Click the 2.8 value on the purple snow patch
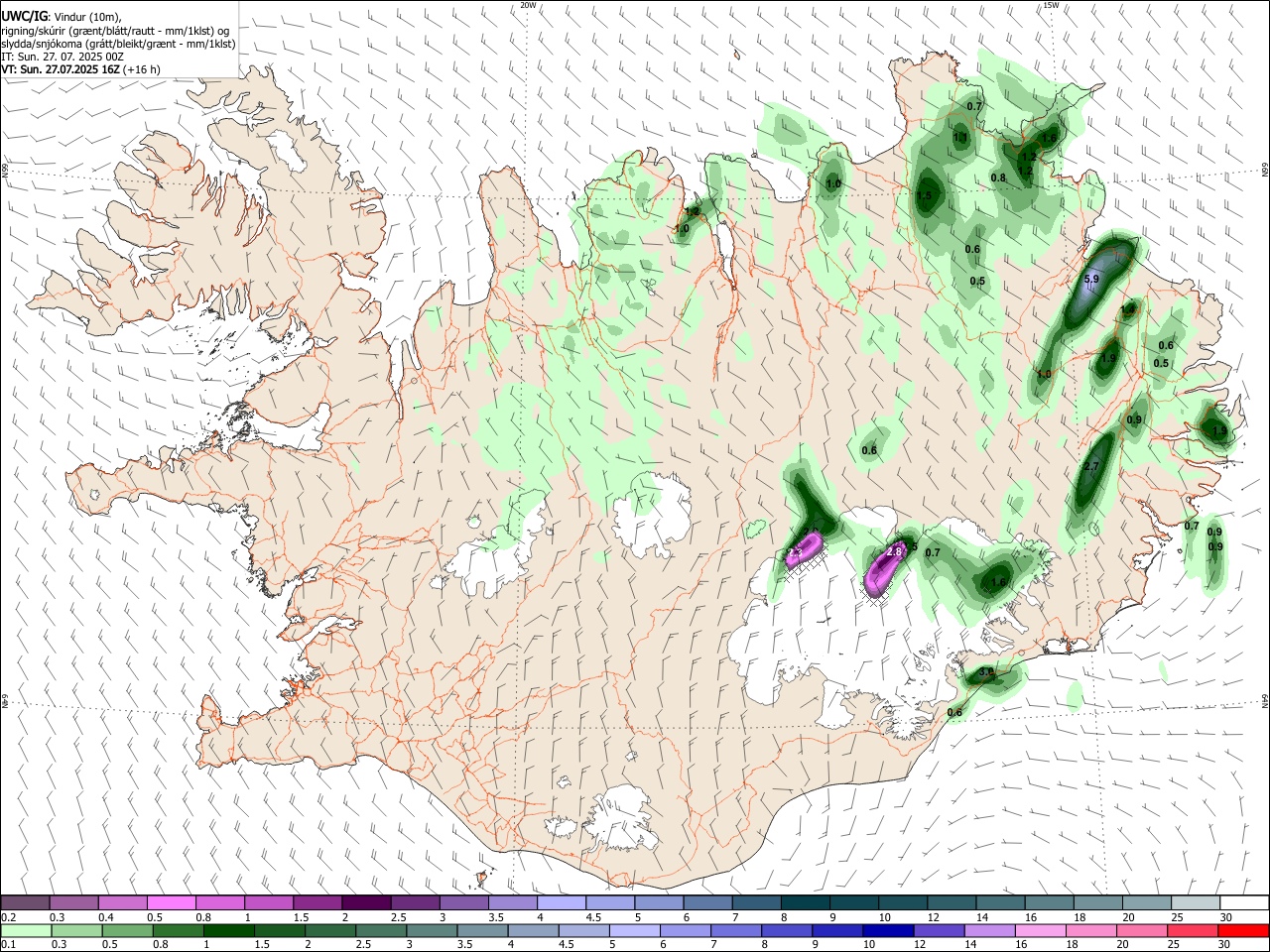 pos(893,551)
